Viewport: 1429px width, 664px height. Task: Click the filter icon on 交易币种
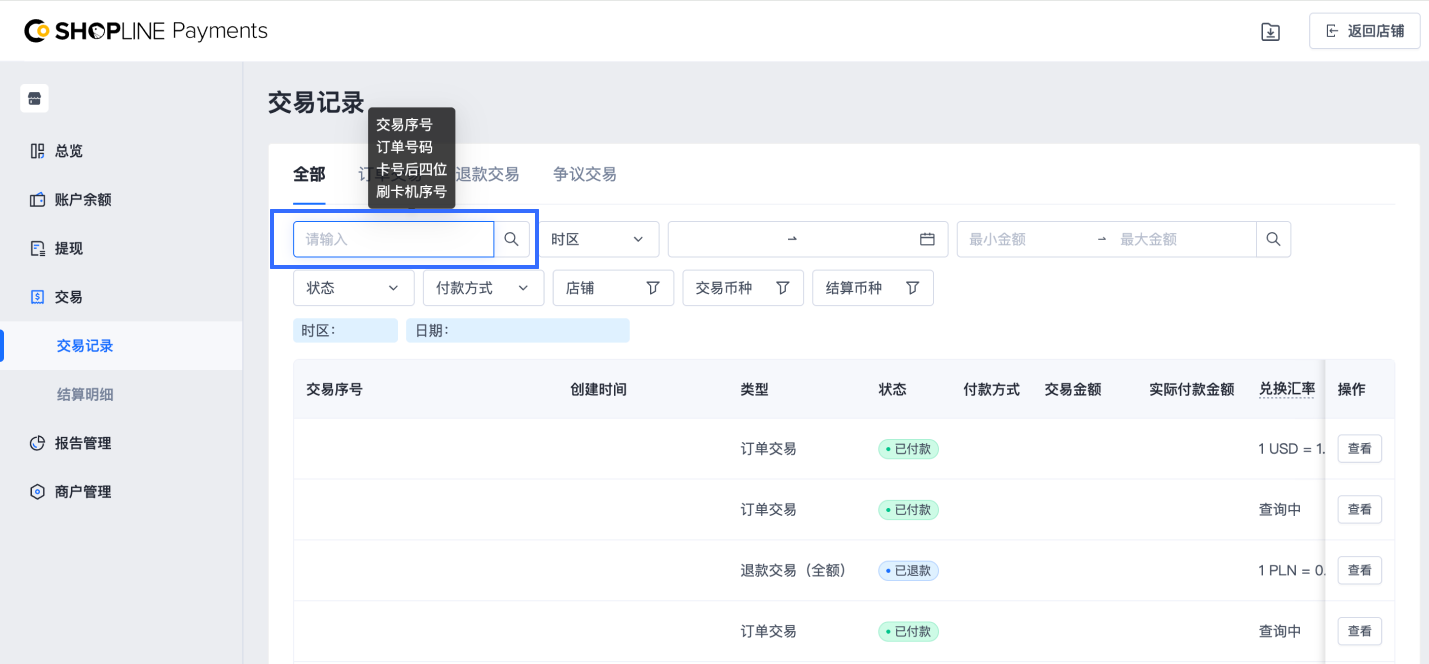[x=783, y=288]
